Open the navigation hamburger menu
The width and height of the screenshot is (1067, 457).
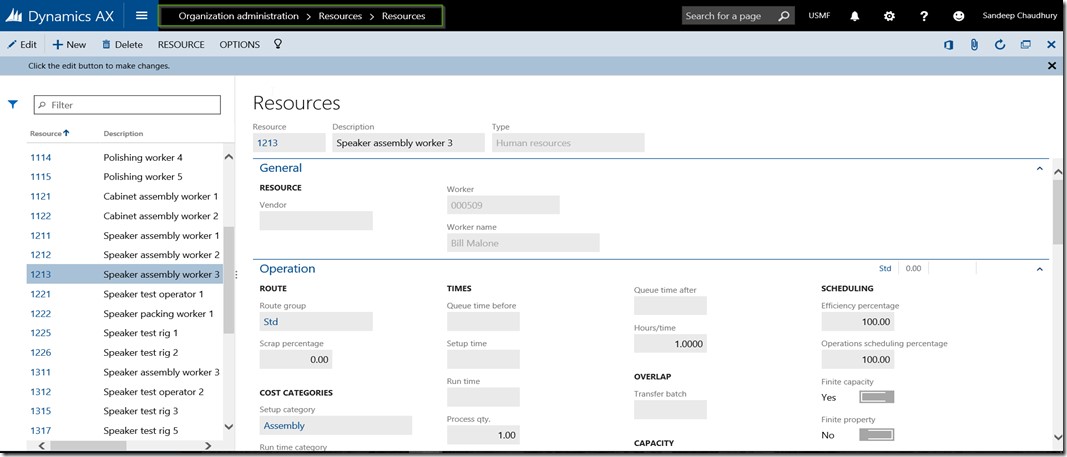click(142, 16)
